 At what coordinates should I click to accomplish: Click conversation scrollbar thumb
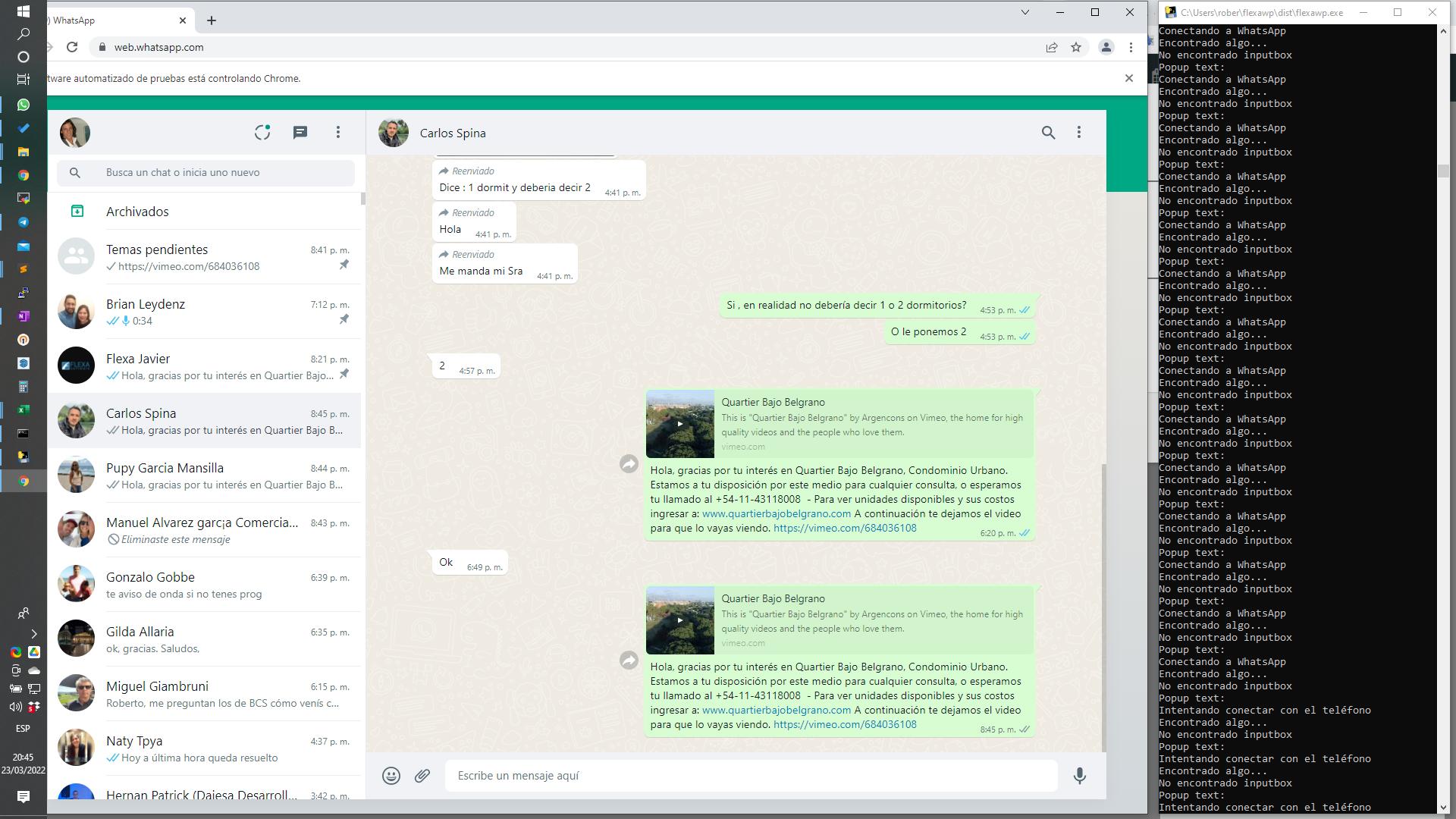coord(1103,607)
